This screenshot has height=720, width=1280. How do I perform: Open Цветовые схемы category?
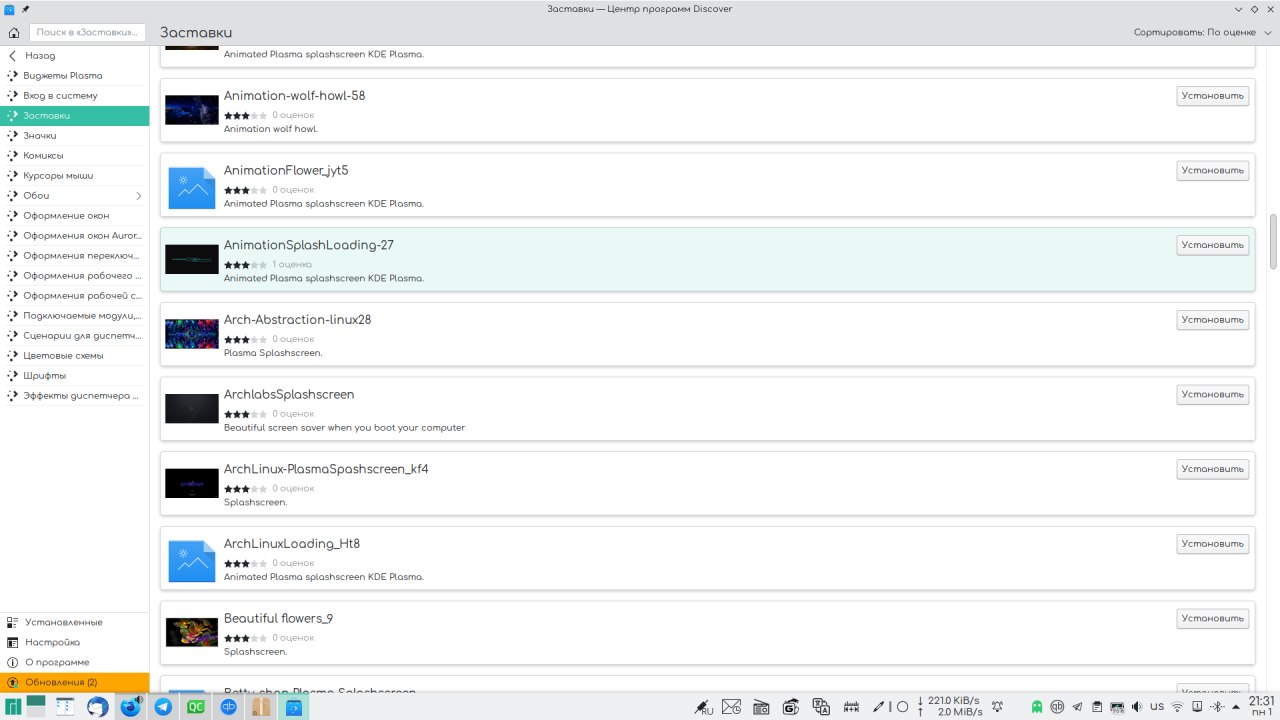[75, 356]
